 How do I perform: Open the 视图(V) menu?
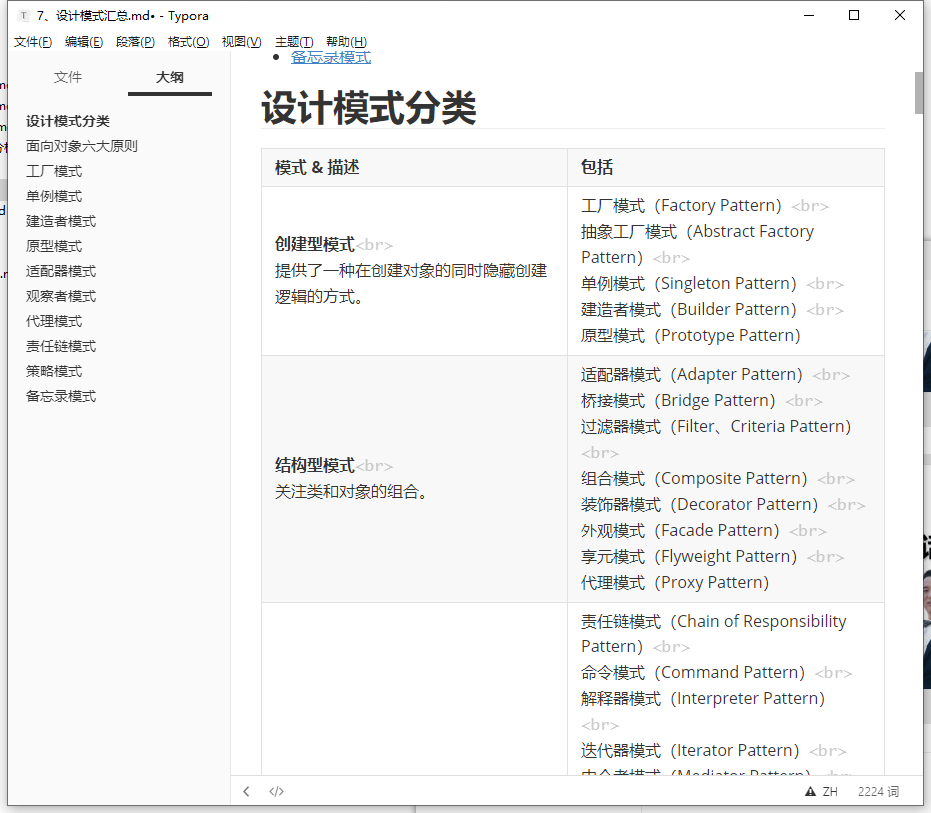(x=242, y=42)
